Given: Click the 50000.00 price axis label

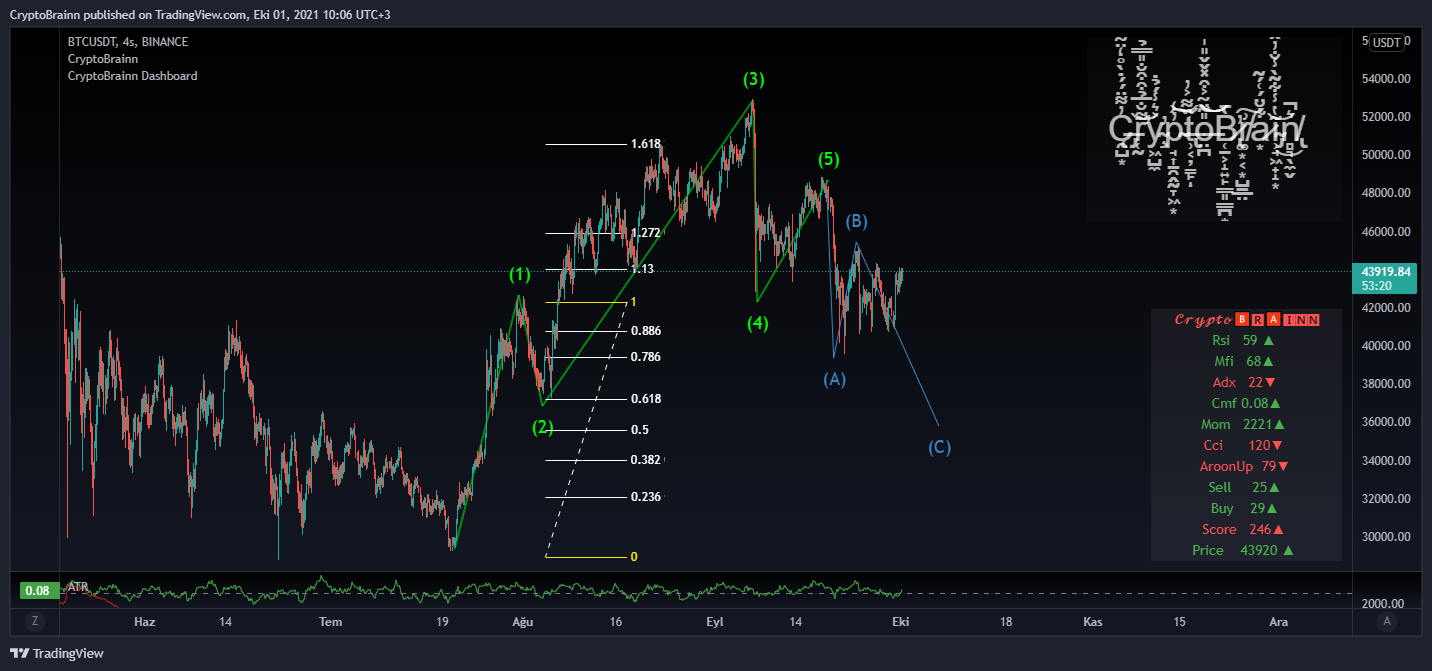Looking at the screenshot, I should 1384,155.
